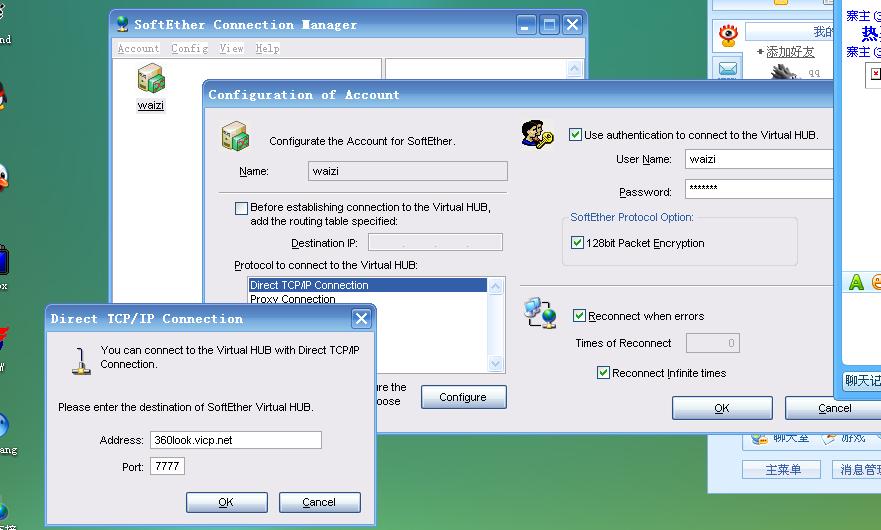Click the Password field
Image resolution: width=881 pixels, height=530 pixels.
tap(759, 189)
